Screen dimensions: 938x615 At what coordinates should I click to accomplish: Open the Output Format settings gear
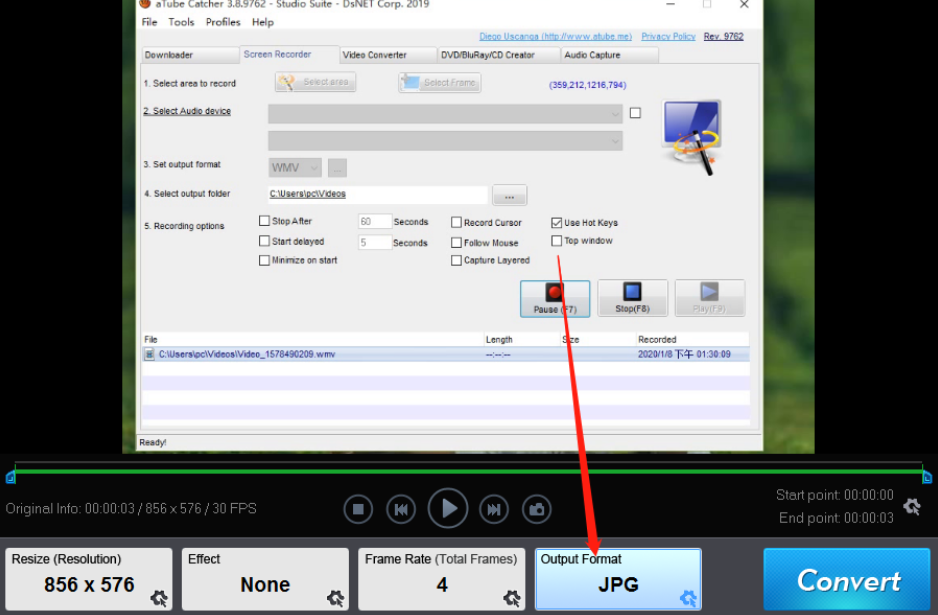point(689,598)
